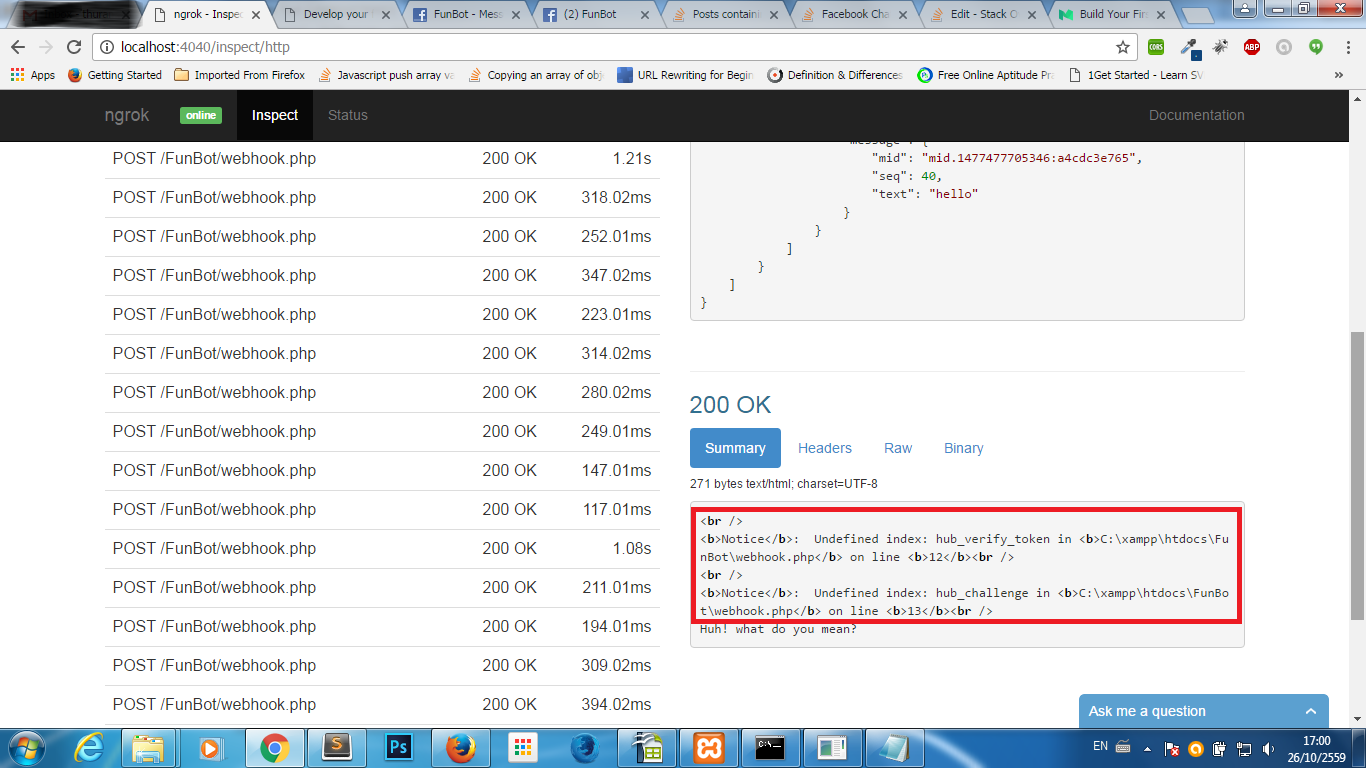Open the Imported From Firefox bookmarks folder
This screenshot has height=768, width=1366.
click(240, 75)
